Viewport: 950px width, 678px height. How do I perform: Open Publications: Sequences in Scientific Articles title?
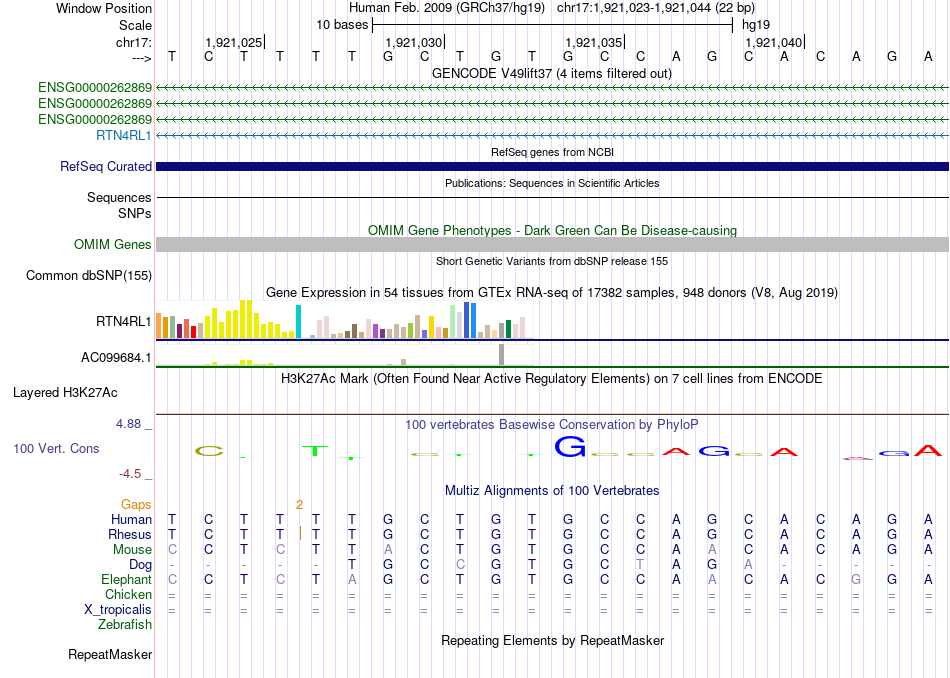click(552, 183)
